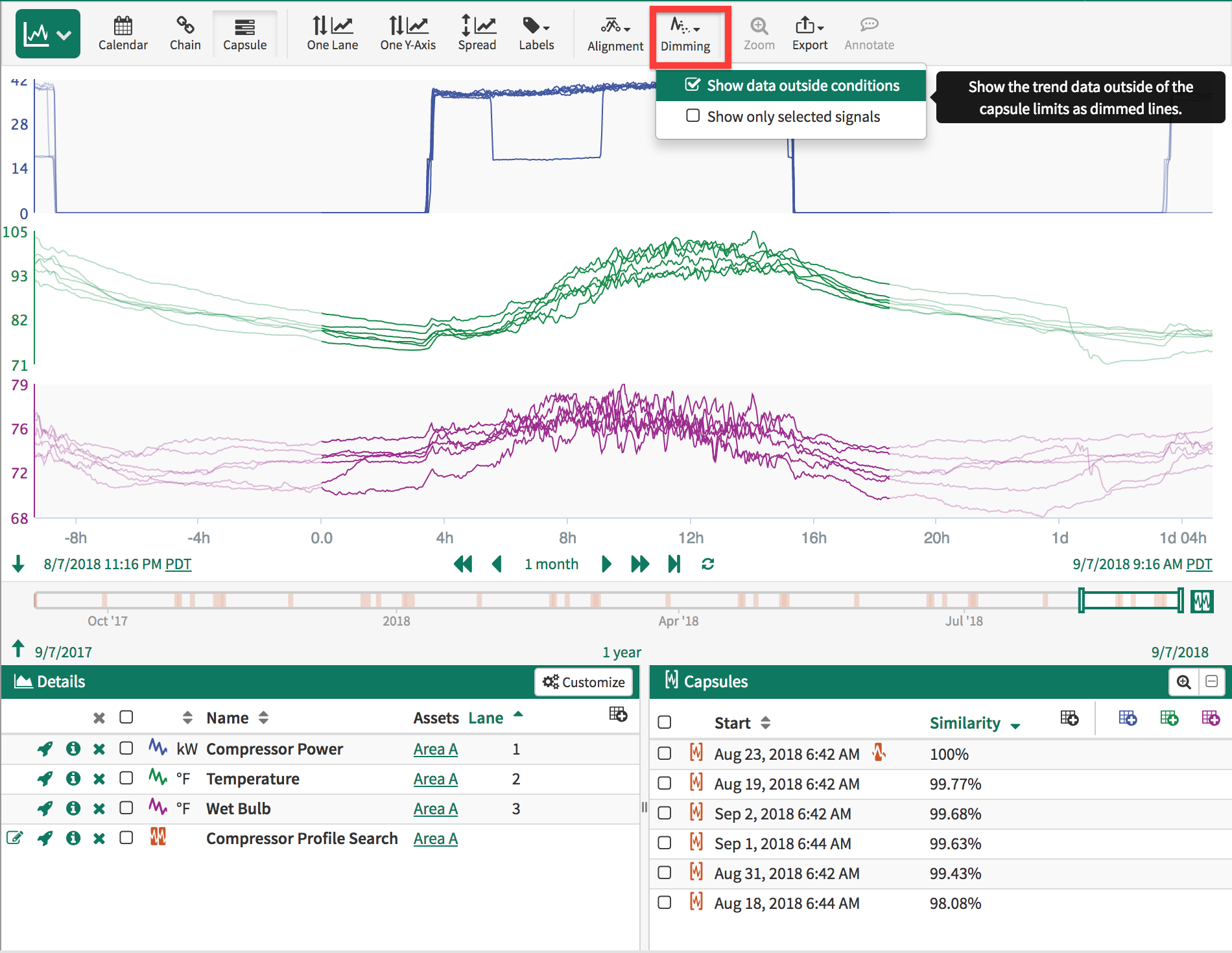This screenshot has width=1232, height=953.
Task: Open info for Compressor Power signal
Action: (x=73, y=749)
